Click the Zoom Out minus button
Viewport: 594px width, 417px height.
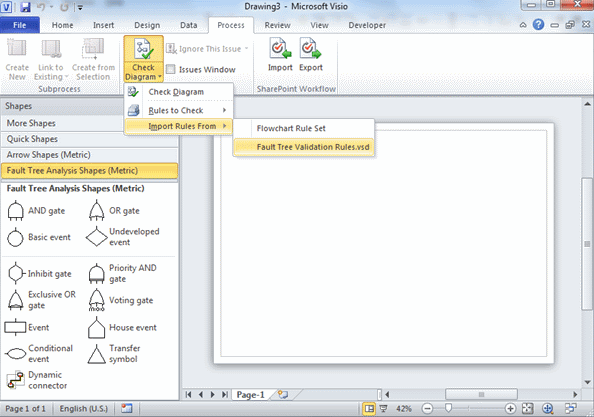point(427,408)
